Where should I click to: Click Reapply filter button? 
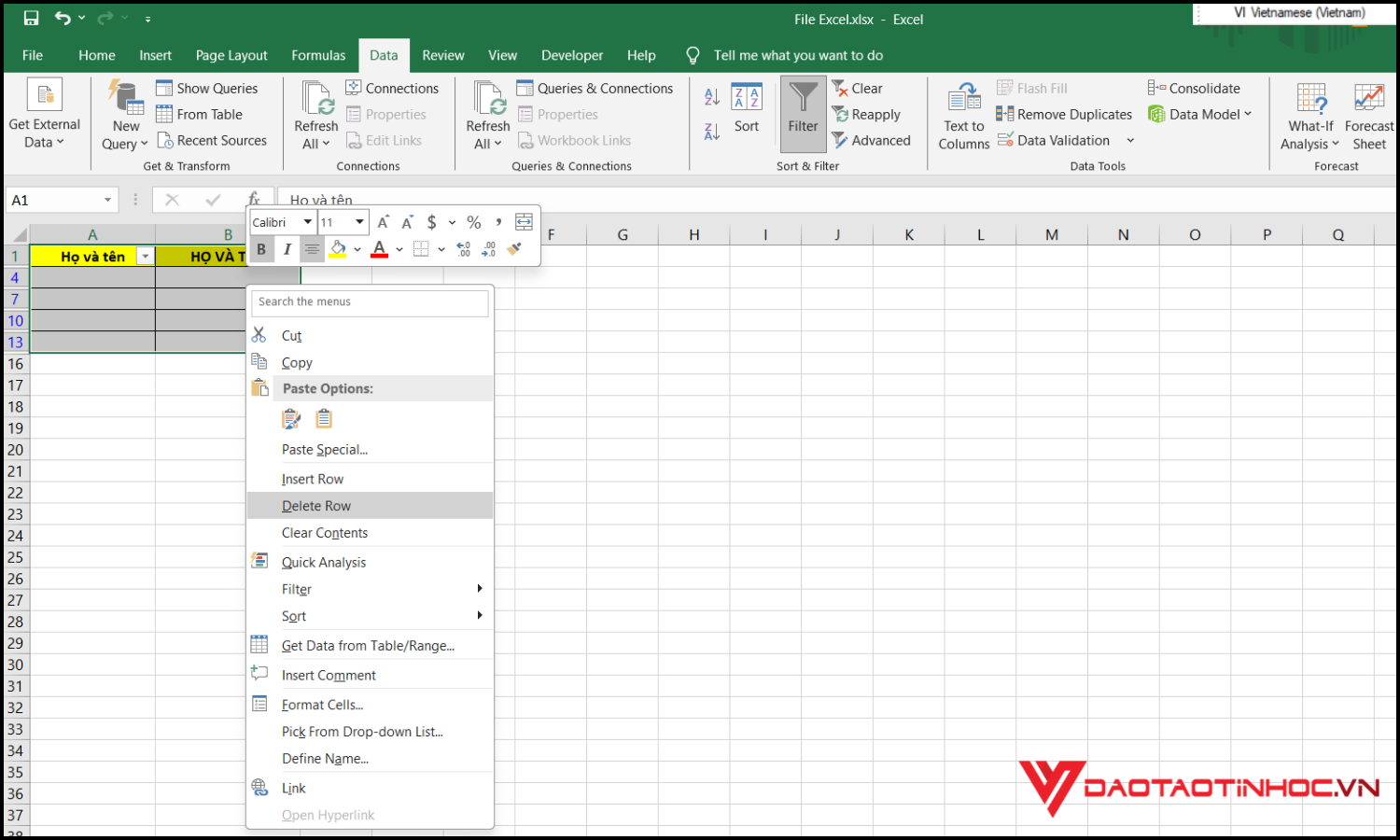coord(866,114)
